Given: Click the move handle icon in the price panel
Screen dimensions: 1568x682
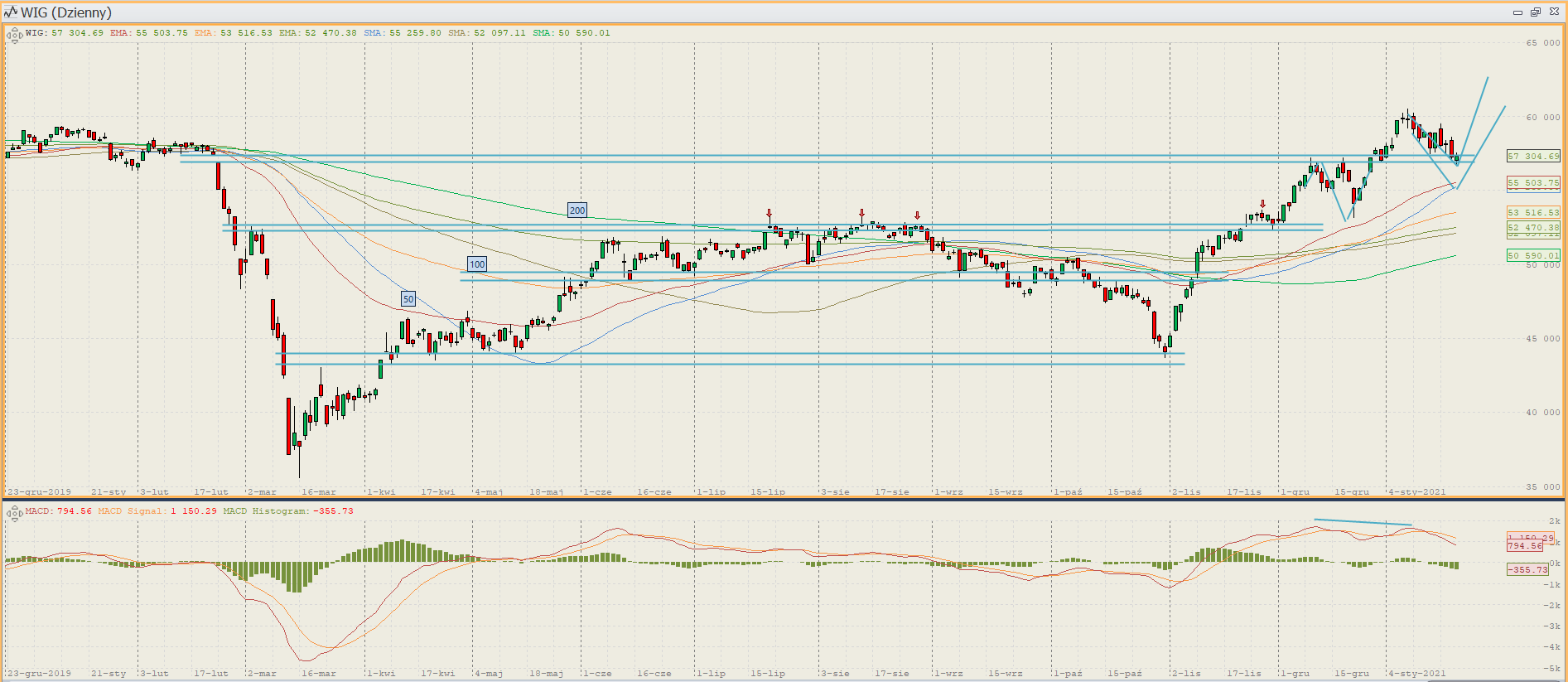Looking at the screenshot, I should (x=14, y=35).
